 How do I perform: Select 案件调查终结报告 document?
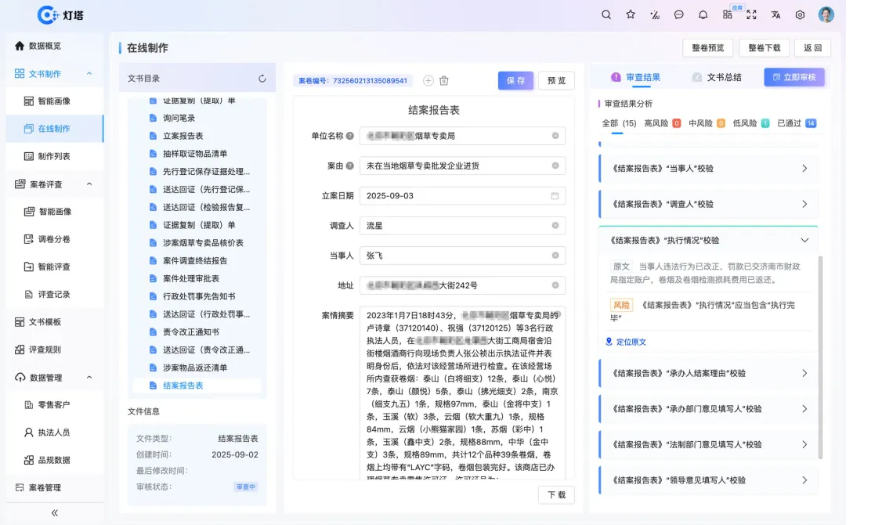click(x=196, y=261)
